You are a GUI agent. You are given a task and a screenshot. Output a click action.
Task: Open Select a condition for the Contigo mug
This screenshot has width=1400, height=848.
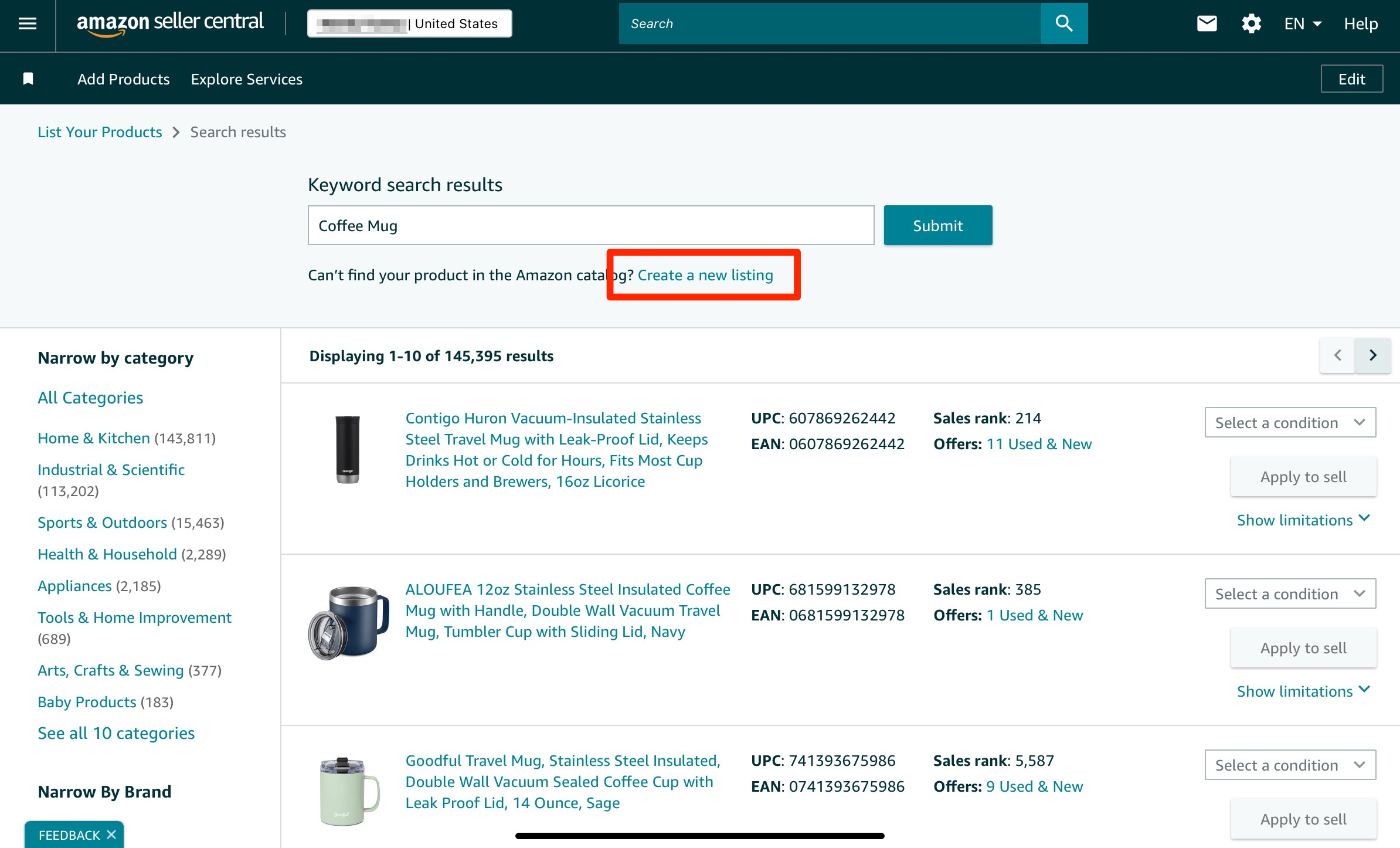click(1289, 422)
